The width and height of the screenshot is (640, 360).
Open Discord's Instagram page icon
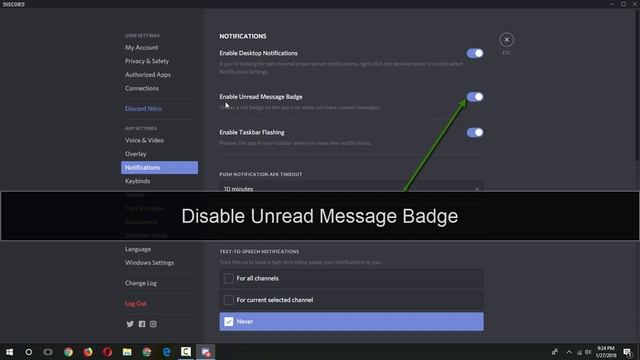coord(153,324)
